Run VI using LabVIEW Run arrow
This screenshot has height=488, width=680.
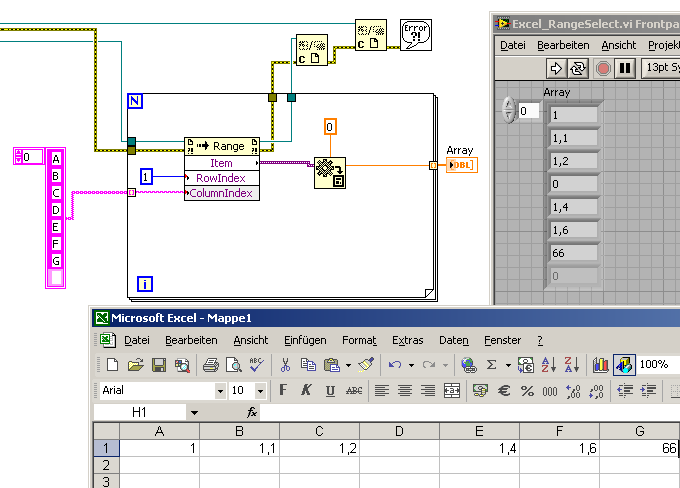556,69
